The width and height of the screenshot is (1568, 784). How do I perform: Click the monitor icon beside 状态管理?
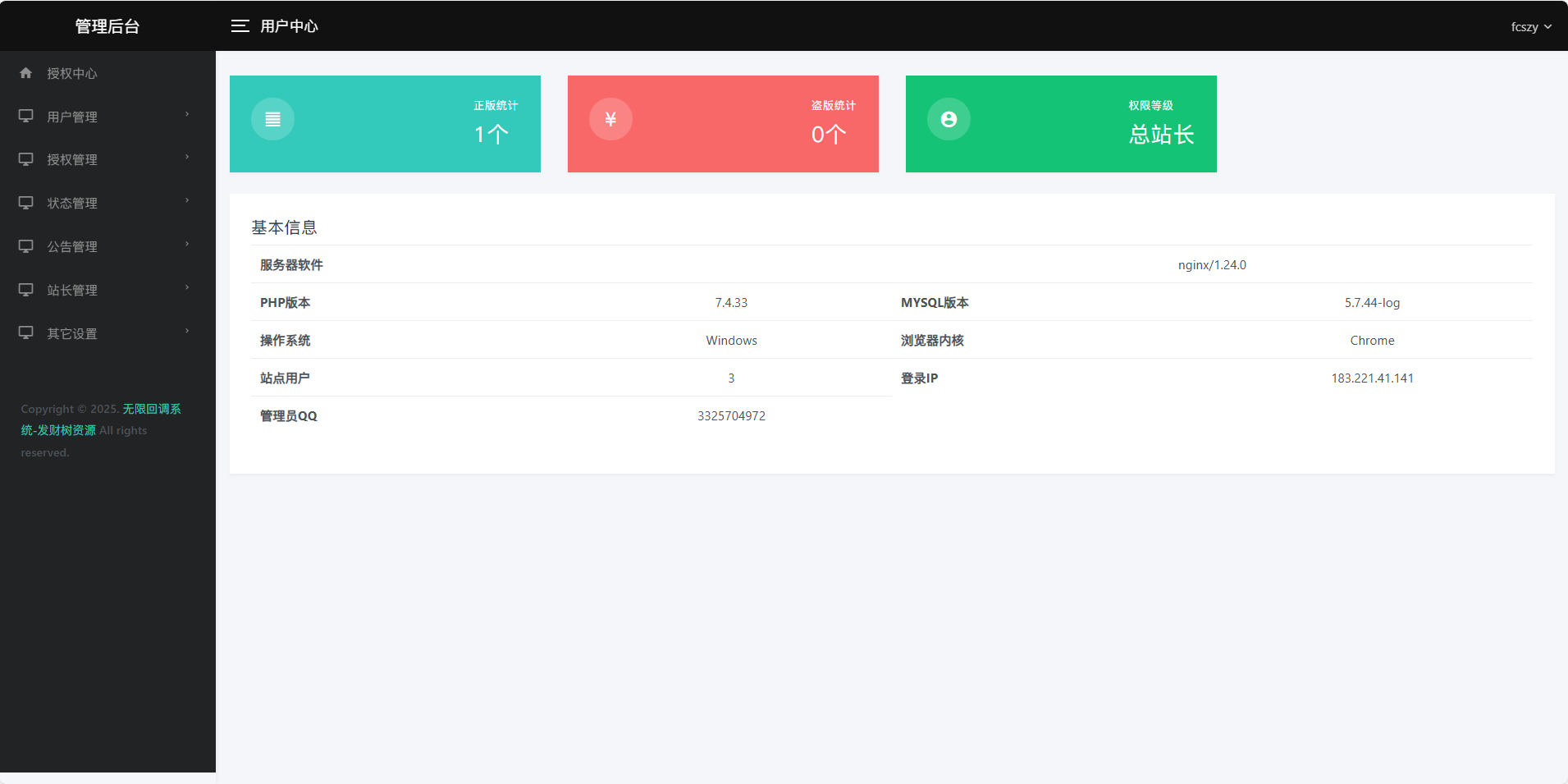(x=26, y=203)
